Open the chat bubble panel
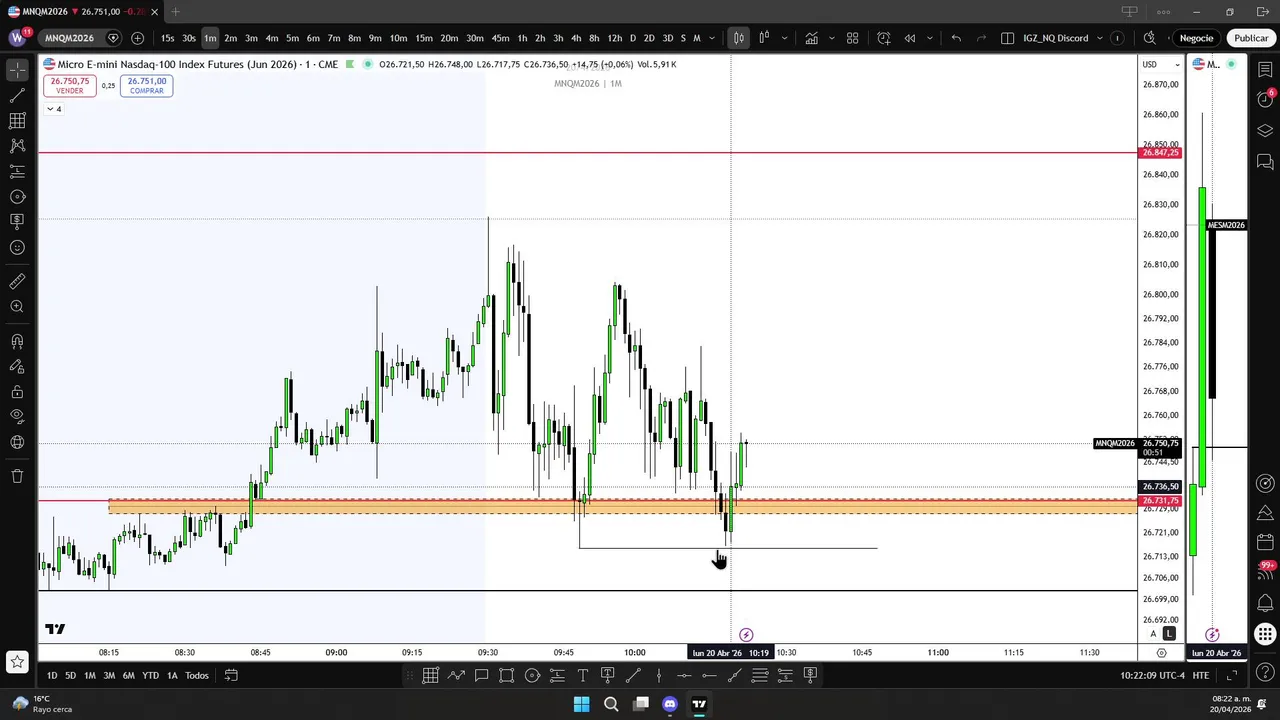 [1266, 161]
